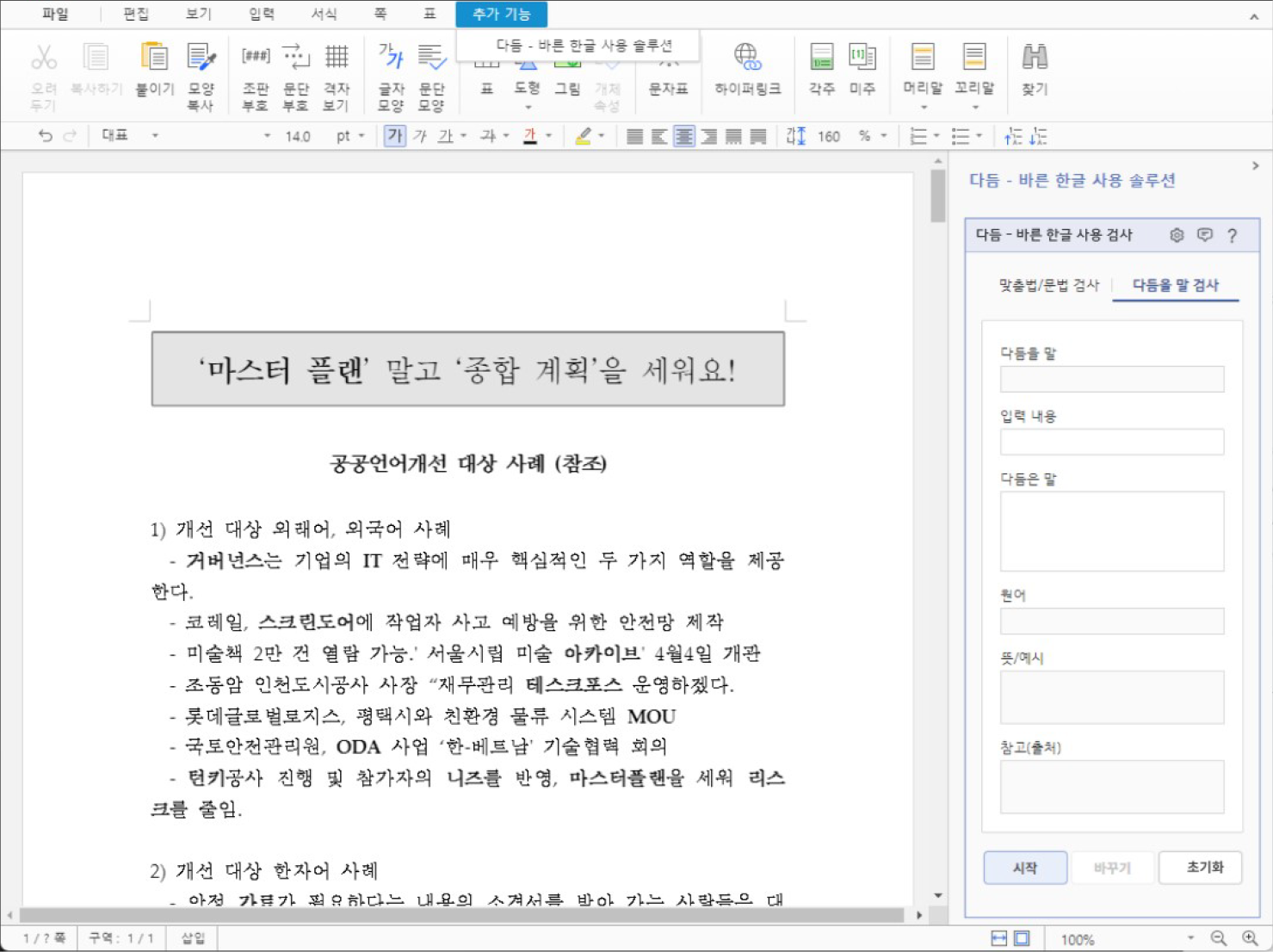Viewport: 1273px width, 952px height.
Task: Click the 1 / ? 쪽 page indicator
Action: click(x=44, y=938)
